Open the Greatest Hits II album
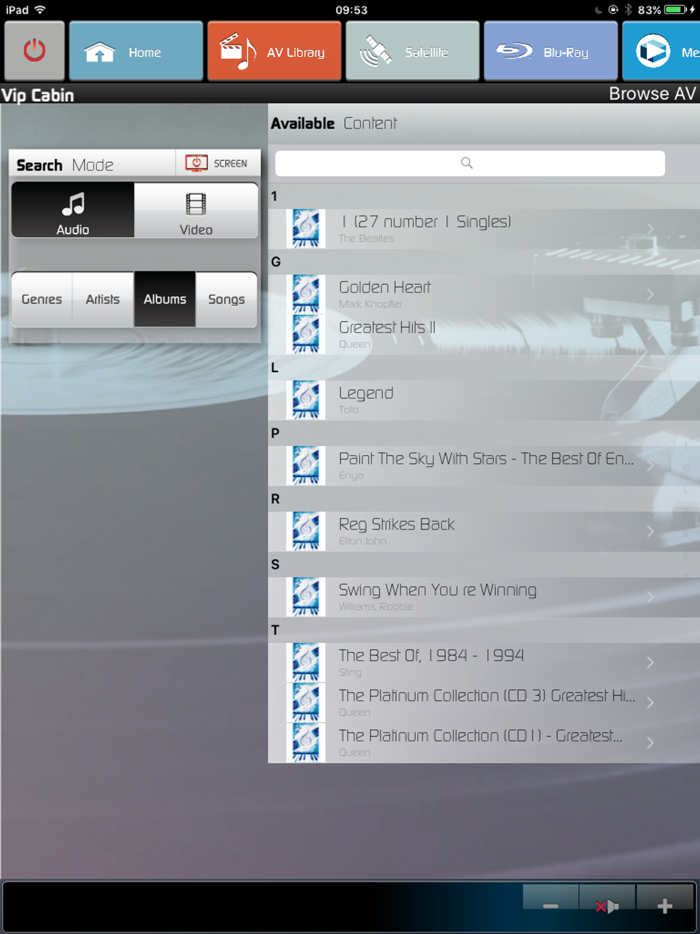The width and height of the screenshot is (700, 934). coord(484,335)
